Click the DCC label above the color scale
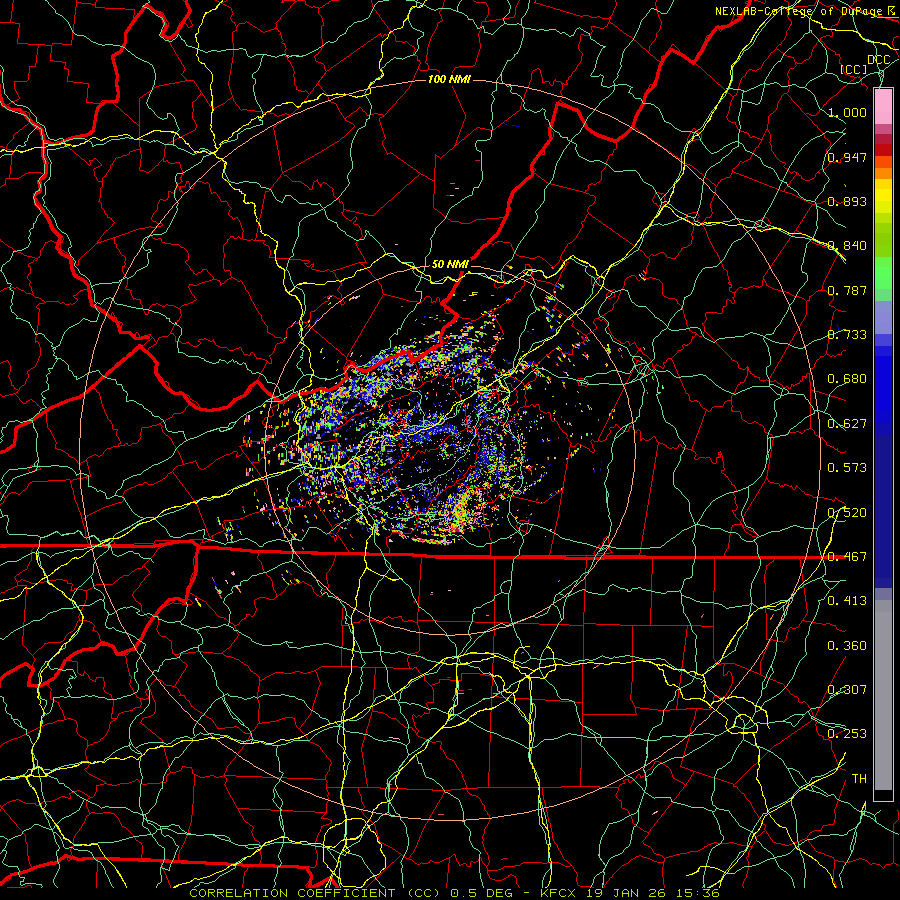The width and height of the screenshot is (900, 900). tap(878, 60)
